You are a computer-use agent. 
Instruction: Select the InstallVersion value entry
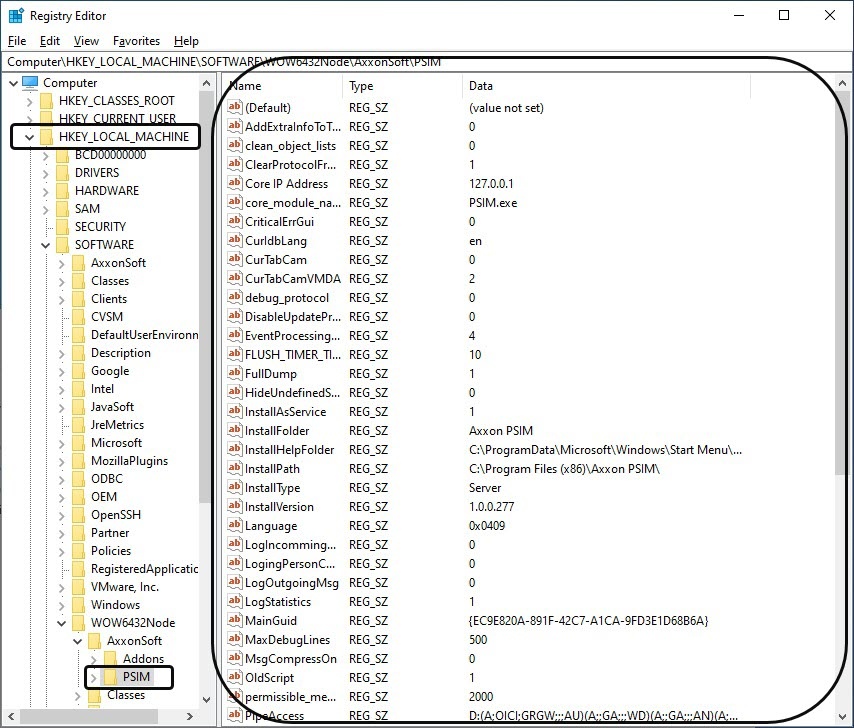[x=279, y=507]
